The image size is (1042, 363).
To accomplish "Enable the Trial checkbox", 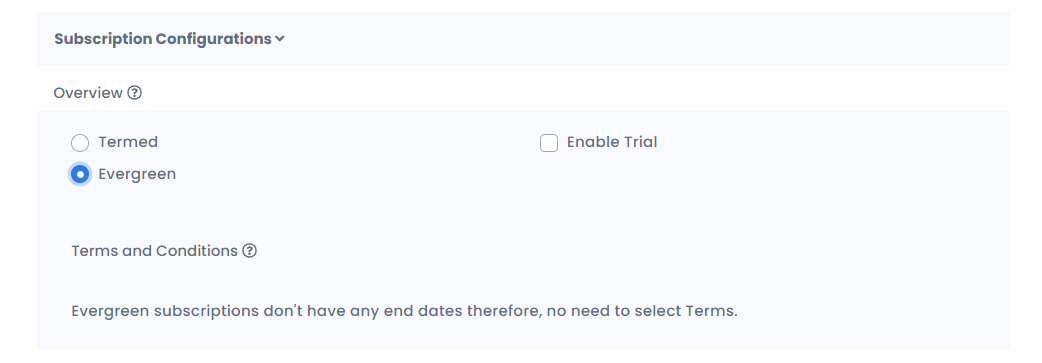I will coord(549,143).
